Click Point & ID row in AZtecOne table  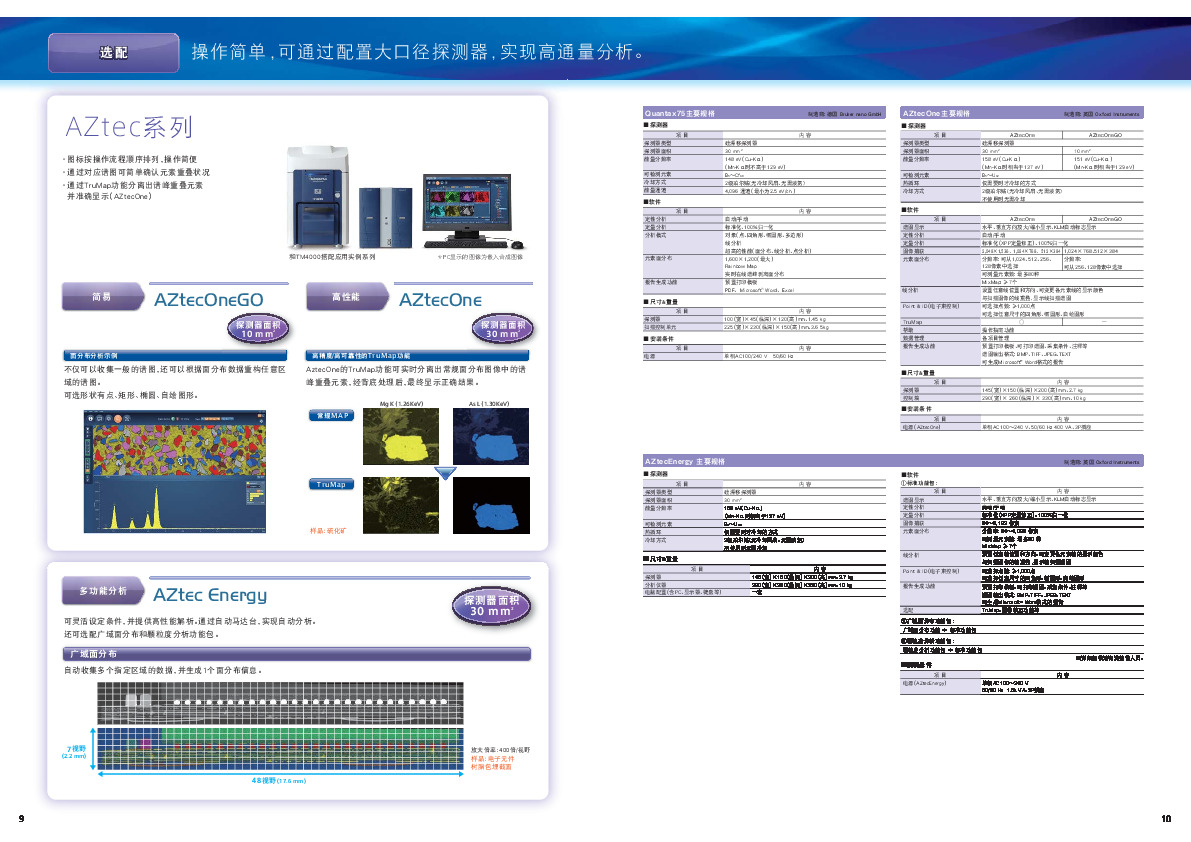point(1022,310)
